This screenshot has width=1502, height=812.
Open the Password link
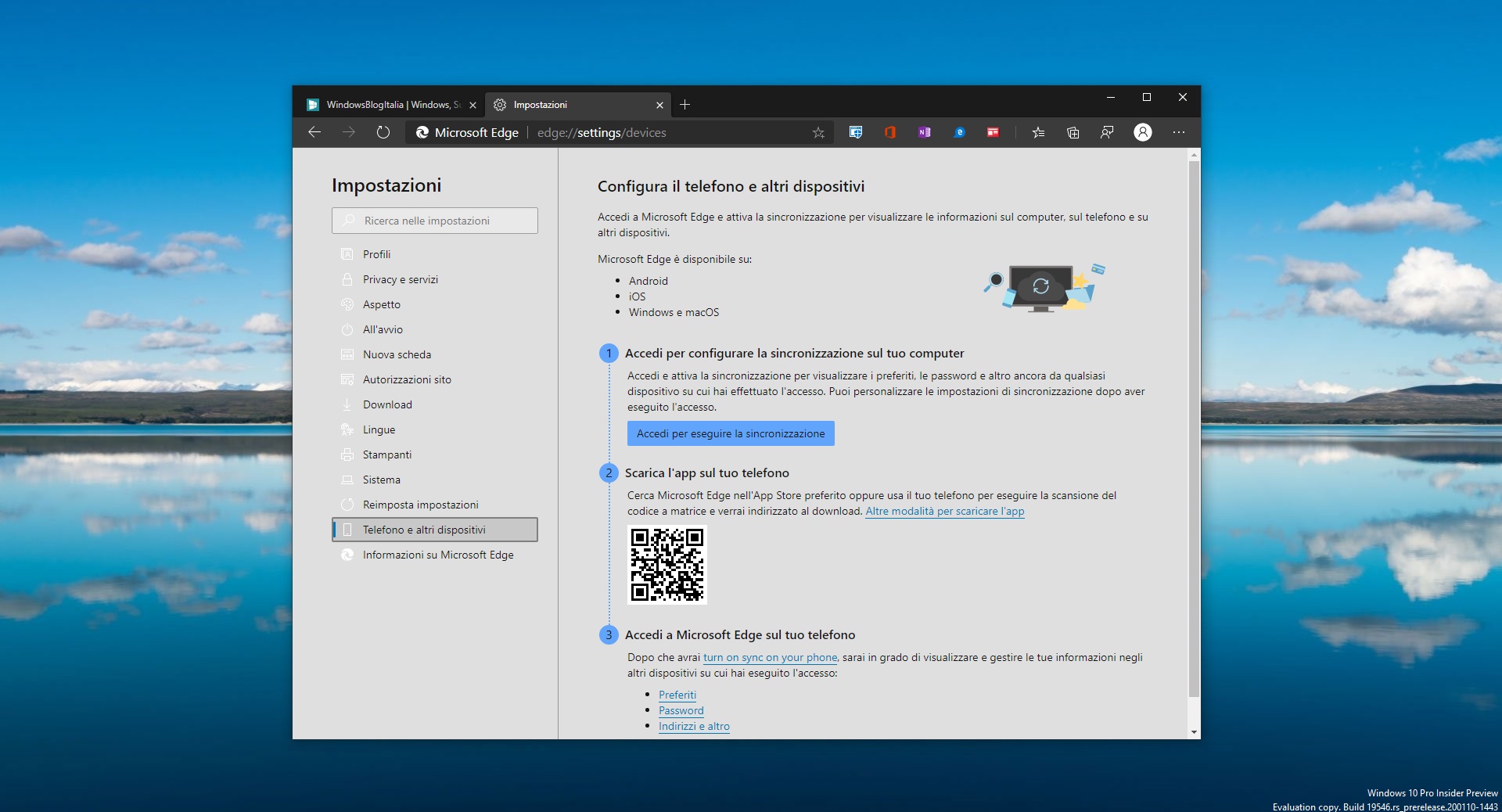pos(681,710)
